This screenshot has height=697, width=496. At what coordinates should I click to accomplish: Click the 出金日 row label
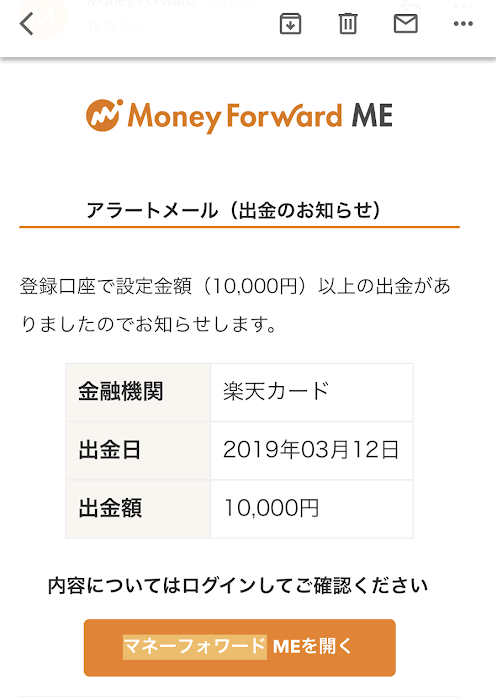[109, 450]
